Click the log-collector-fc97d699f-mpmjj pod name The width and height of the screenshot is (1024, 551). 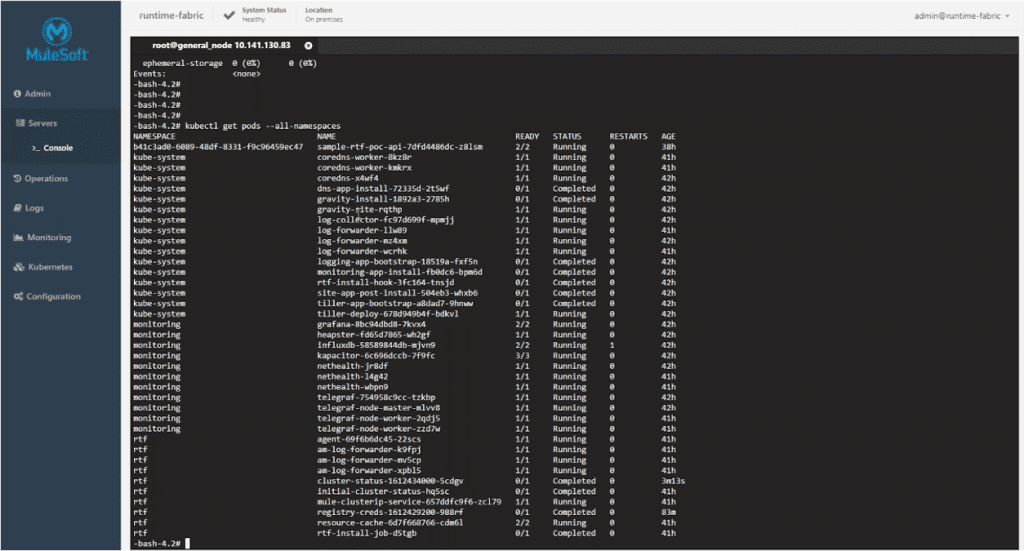[385, 220]
